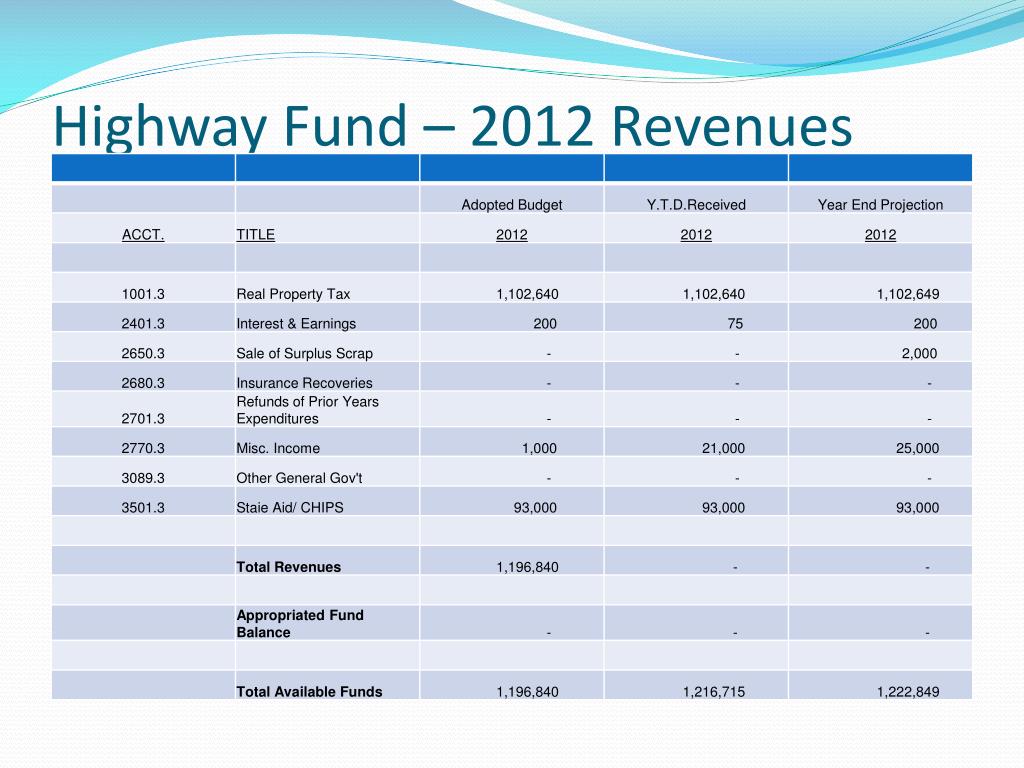
Task: Click account number 3089.3
Action: (143, 478)
